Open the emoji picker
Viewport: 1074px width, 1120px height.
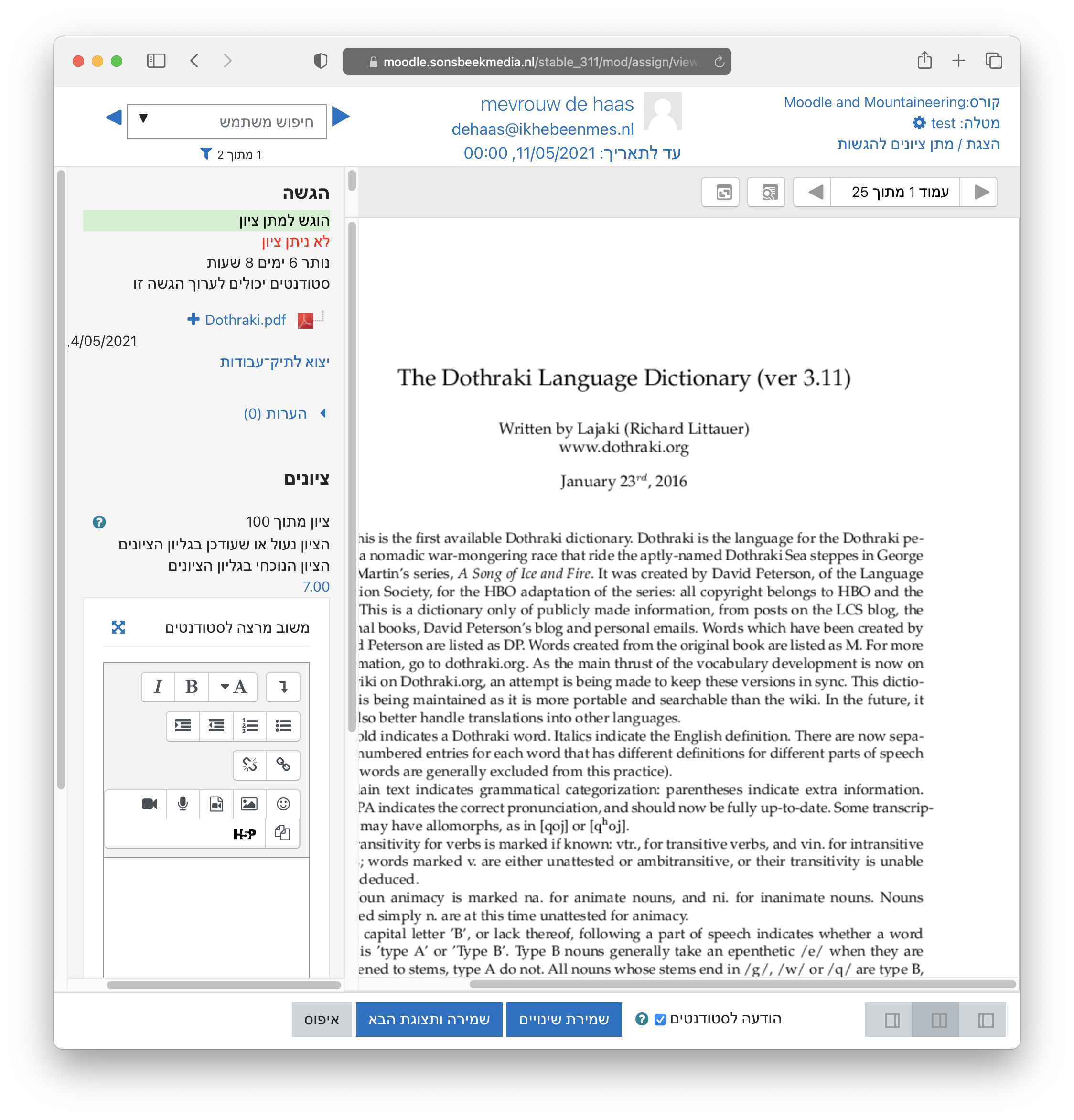[283, 804]
